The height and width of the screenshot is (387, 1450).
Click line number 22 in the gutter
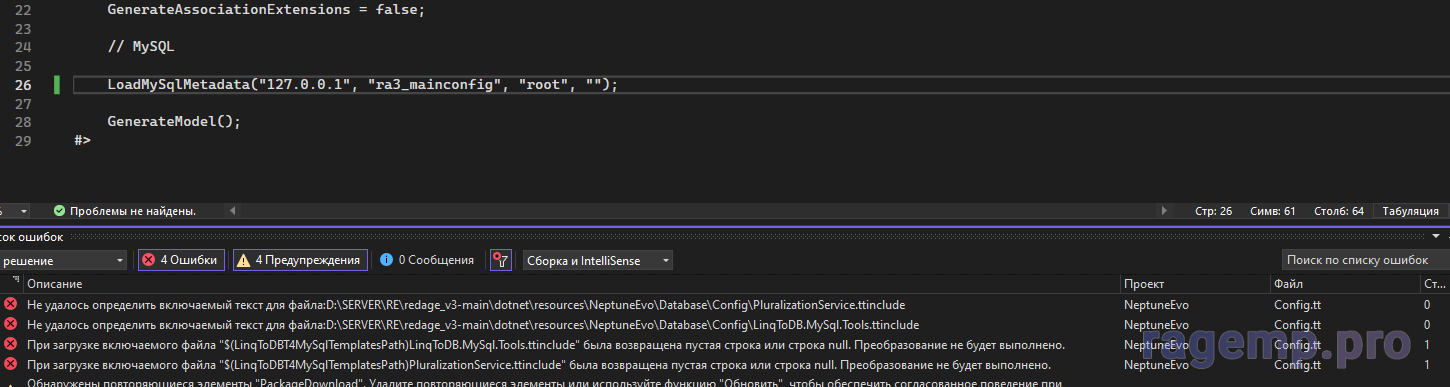(23, 10)
